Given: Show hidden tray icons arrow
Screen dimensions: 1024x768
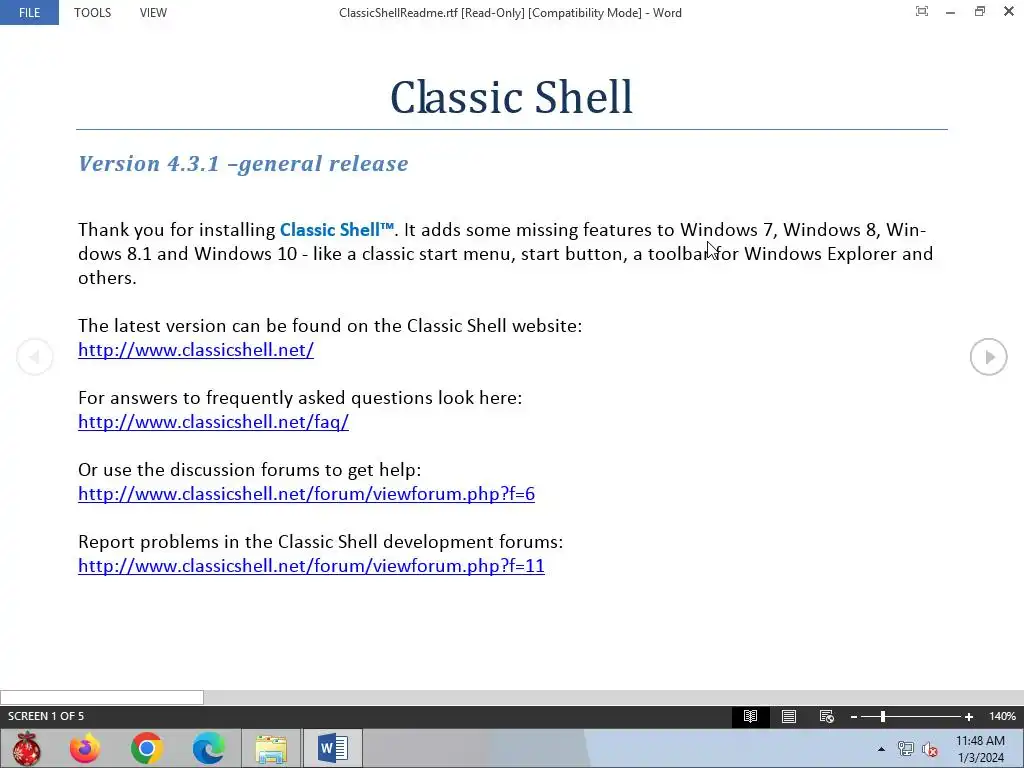Looking at the screenshot, I should pyautogui.click(x=881, y=749).
